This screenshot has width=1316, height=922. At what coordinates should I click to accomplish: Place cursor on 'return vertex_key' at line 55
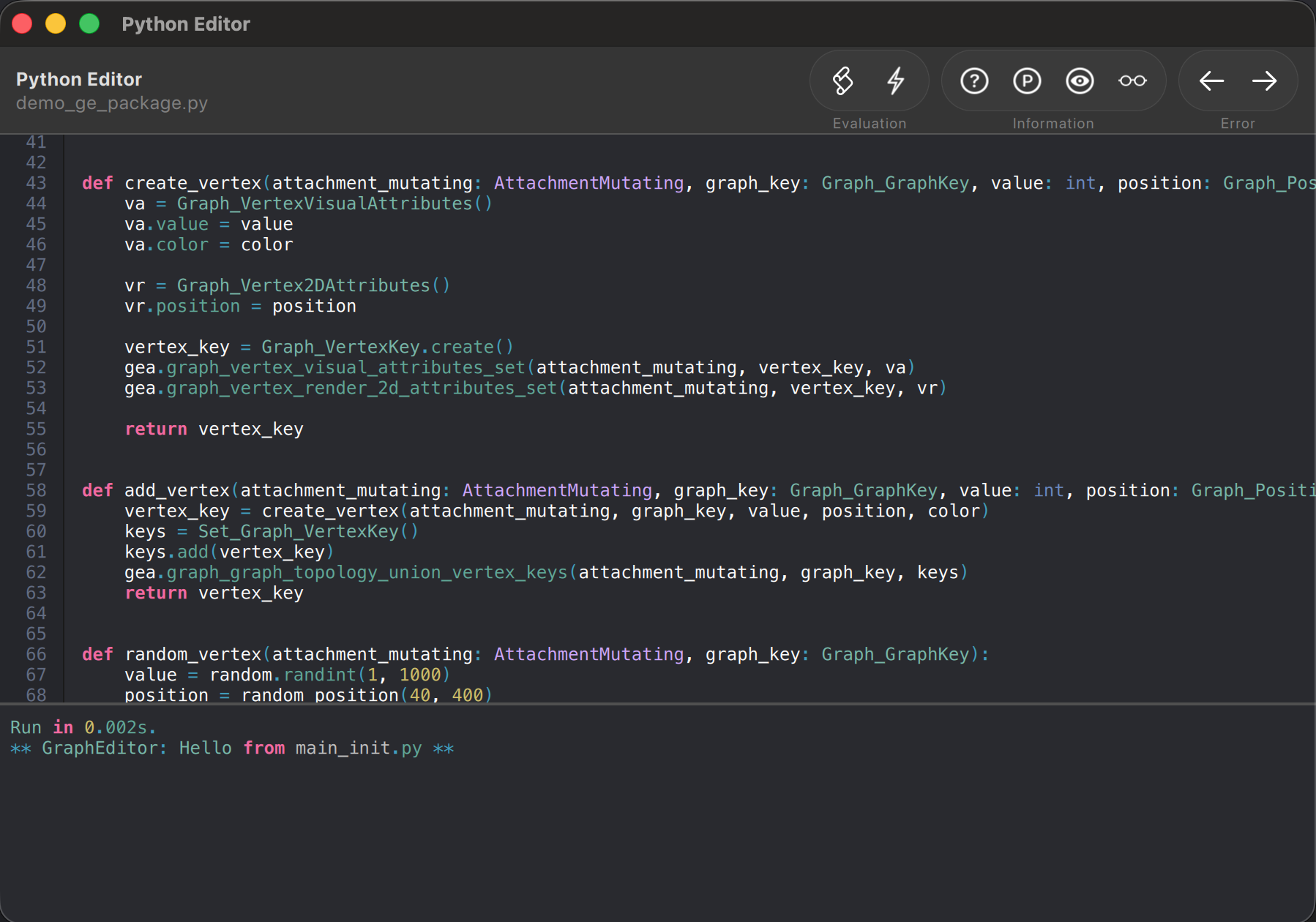pyautogui.click(x=214, y=429)
